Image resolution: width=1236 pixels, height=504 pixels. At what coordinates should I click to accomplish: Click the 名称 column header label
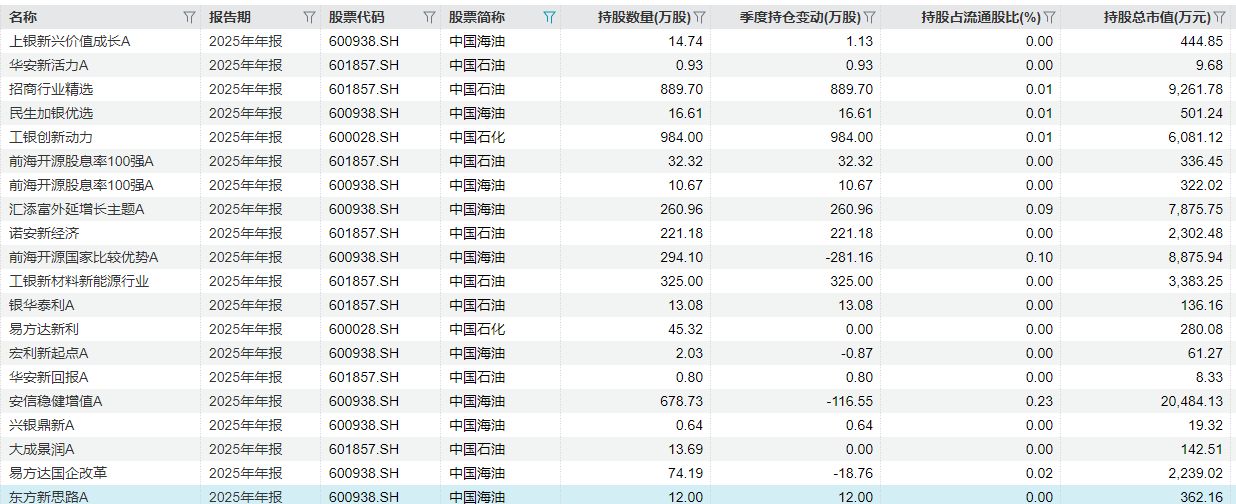pos(23,17)
